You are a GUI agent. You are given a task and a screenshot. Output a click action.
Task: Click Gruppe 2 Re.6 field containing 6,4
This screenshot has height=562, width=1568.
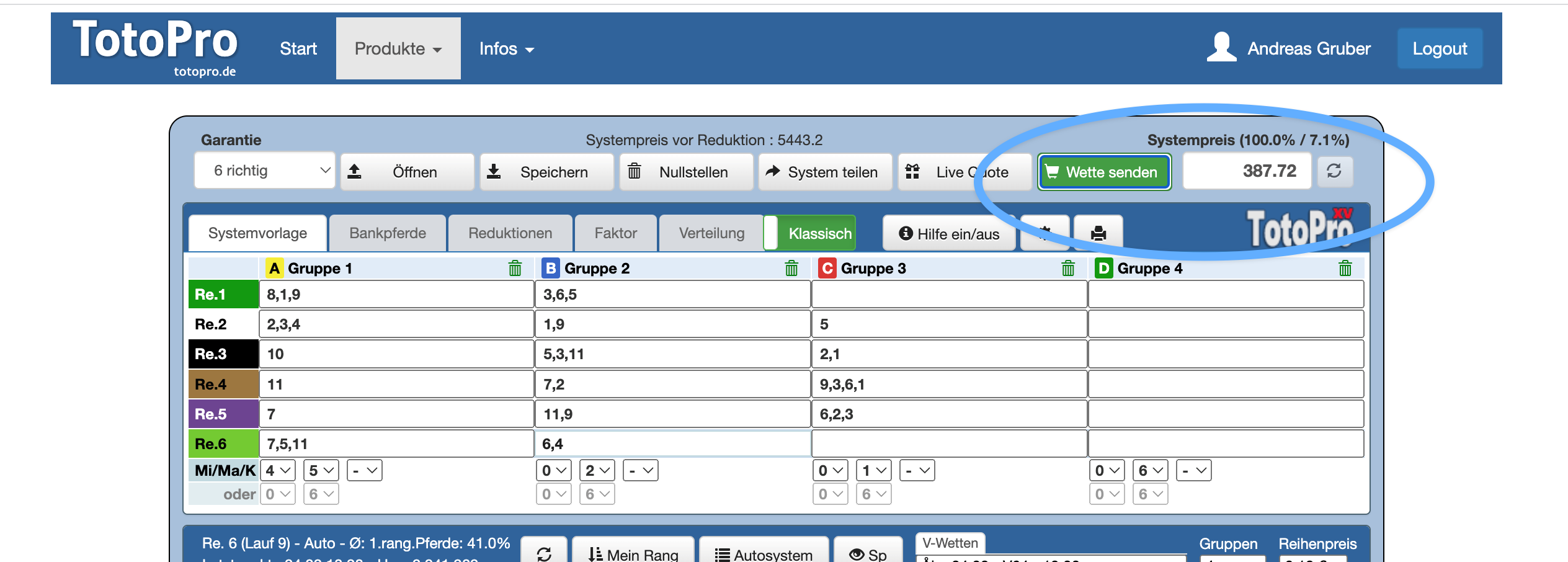(x=673, y=444)
